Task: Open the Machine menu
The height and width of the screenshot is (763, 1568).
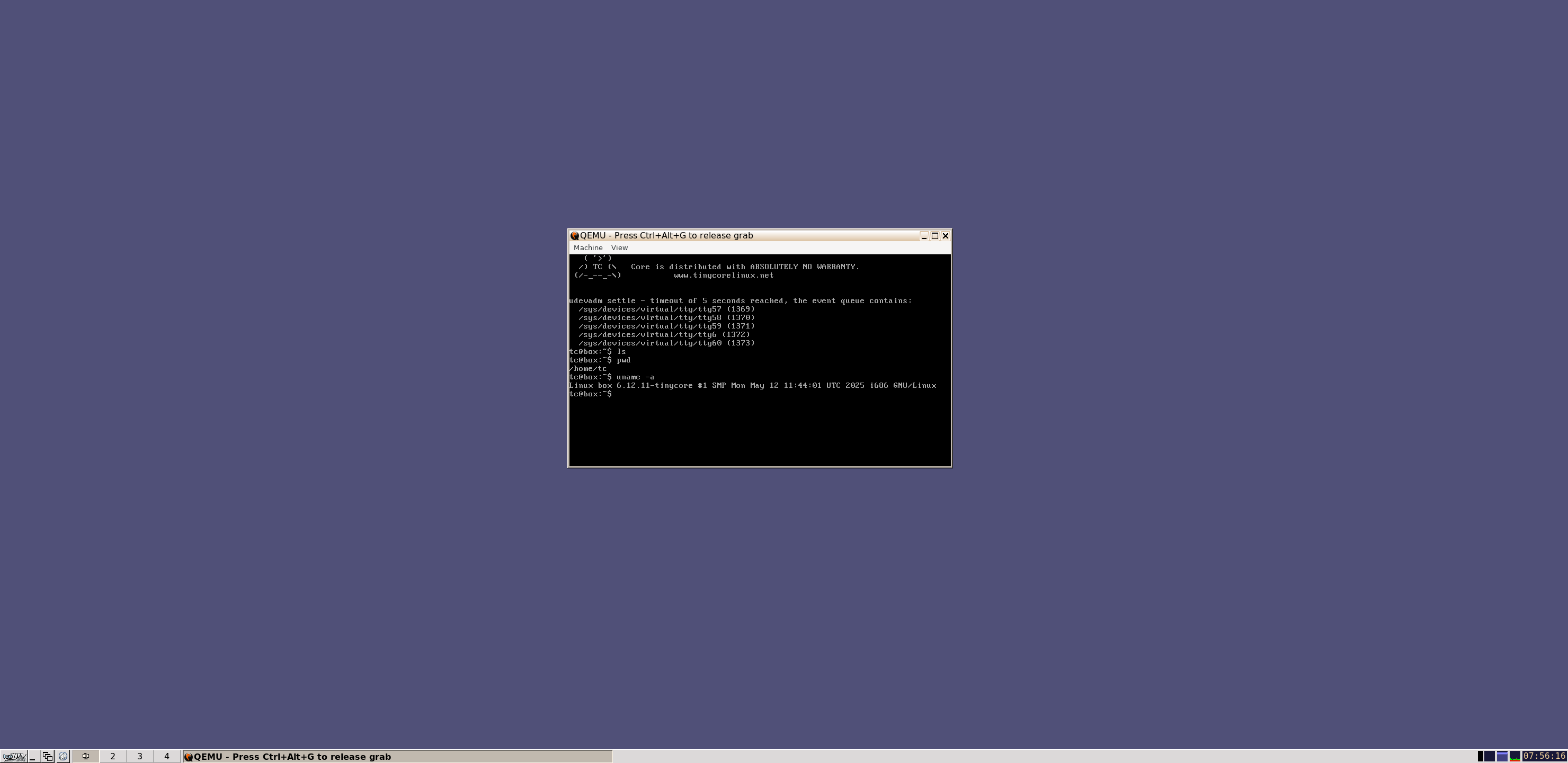Action: point(588,248)
